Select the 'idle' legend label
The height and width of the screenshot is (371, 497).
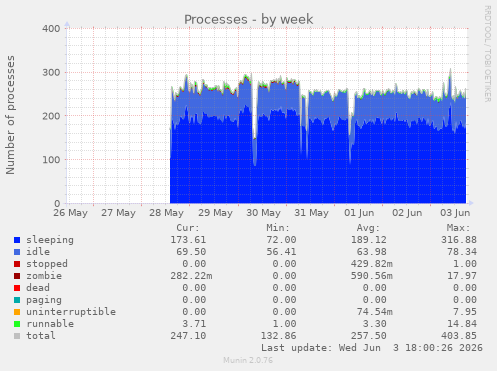click(x=38, y=252)
